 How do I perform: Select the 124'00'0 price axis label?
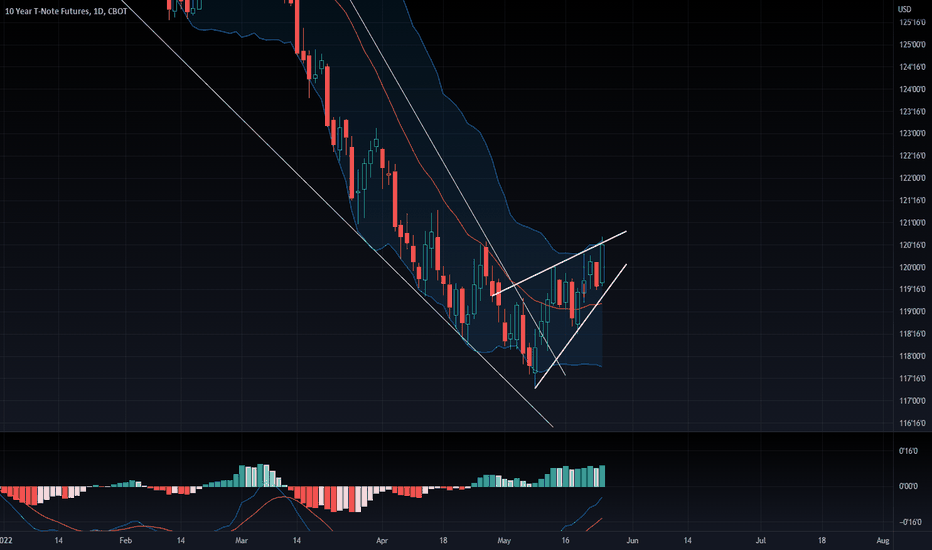pyautogui.click(x=912, y=89)
